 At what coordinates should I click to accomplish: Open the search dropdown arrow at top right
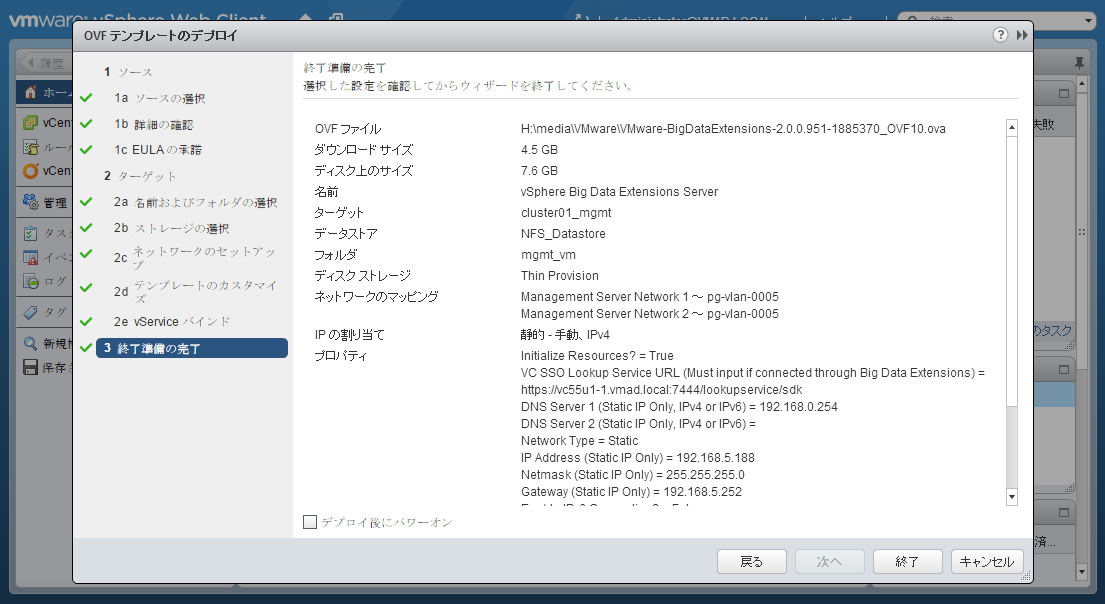(1089, 21)
